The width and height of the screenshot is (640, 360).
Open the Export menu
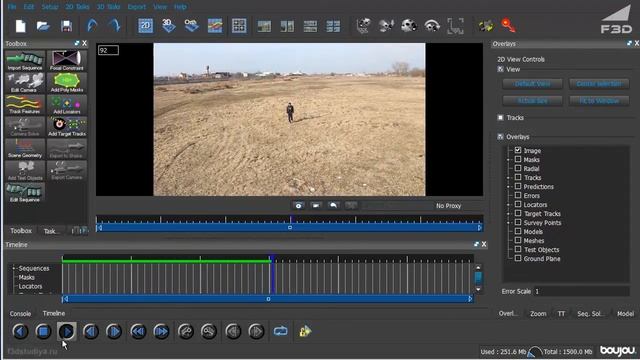(x=137, y=7)
